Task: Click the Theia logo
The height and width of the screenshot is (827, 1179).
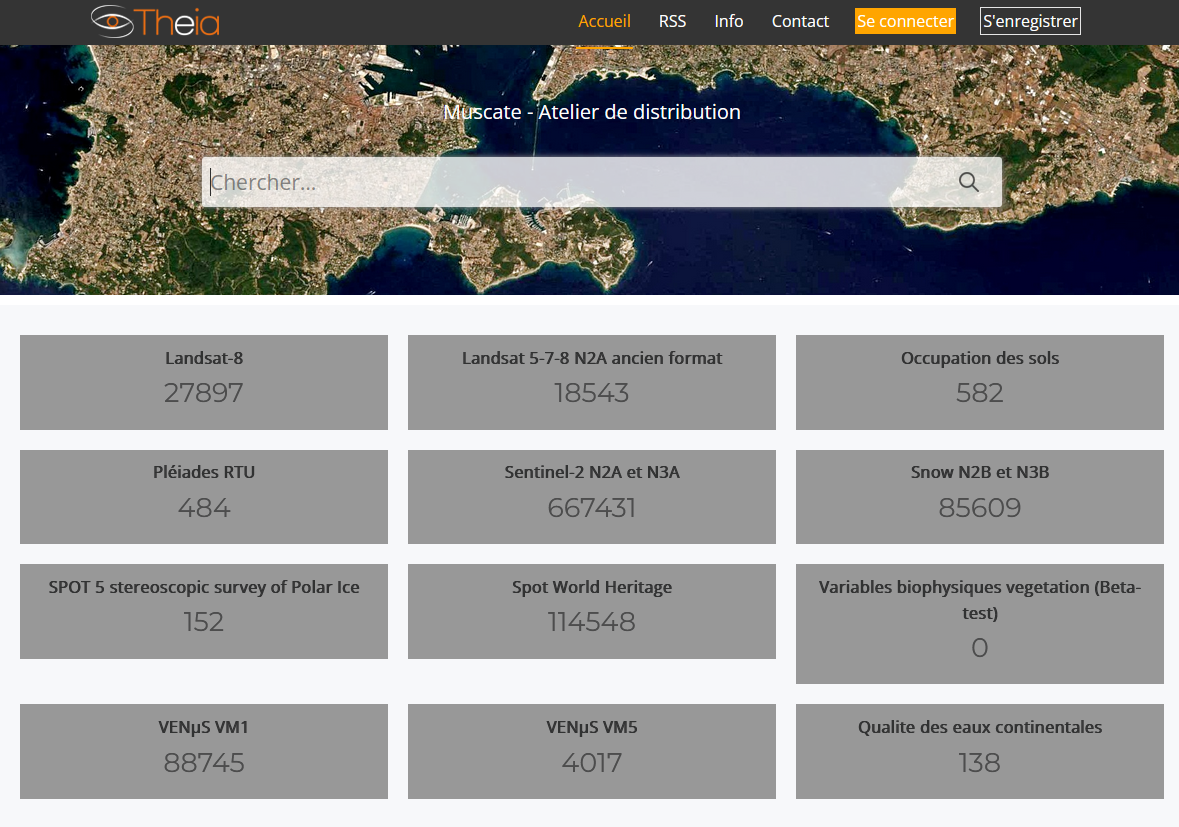Action: click(156, 21)
